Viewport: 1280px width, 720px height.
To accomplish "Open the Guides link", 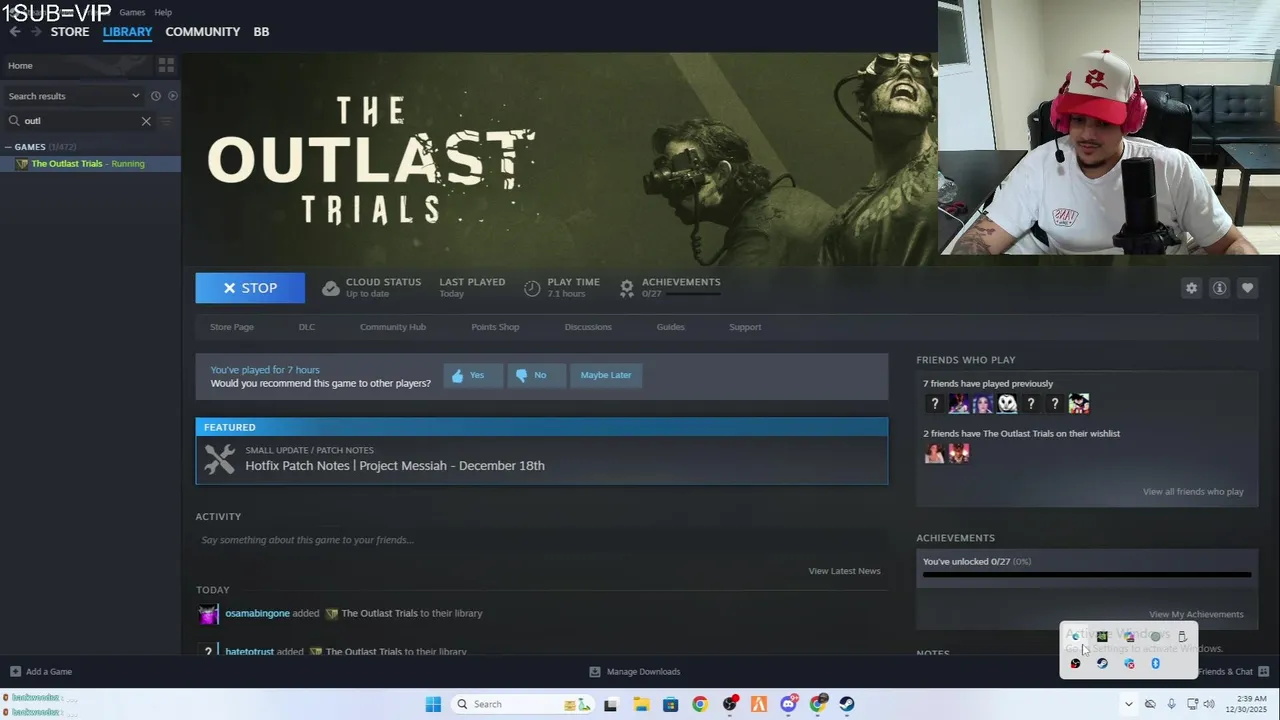I will point(670,327).
